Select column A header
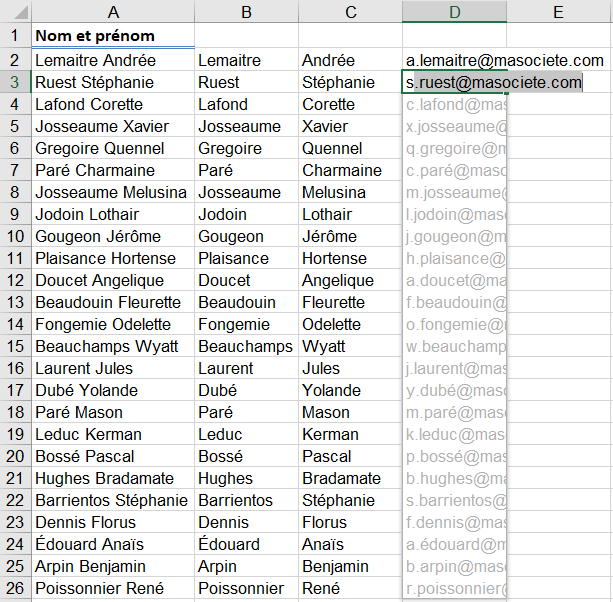 [x=113, y=12]
